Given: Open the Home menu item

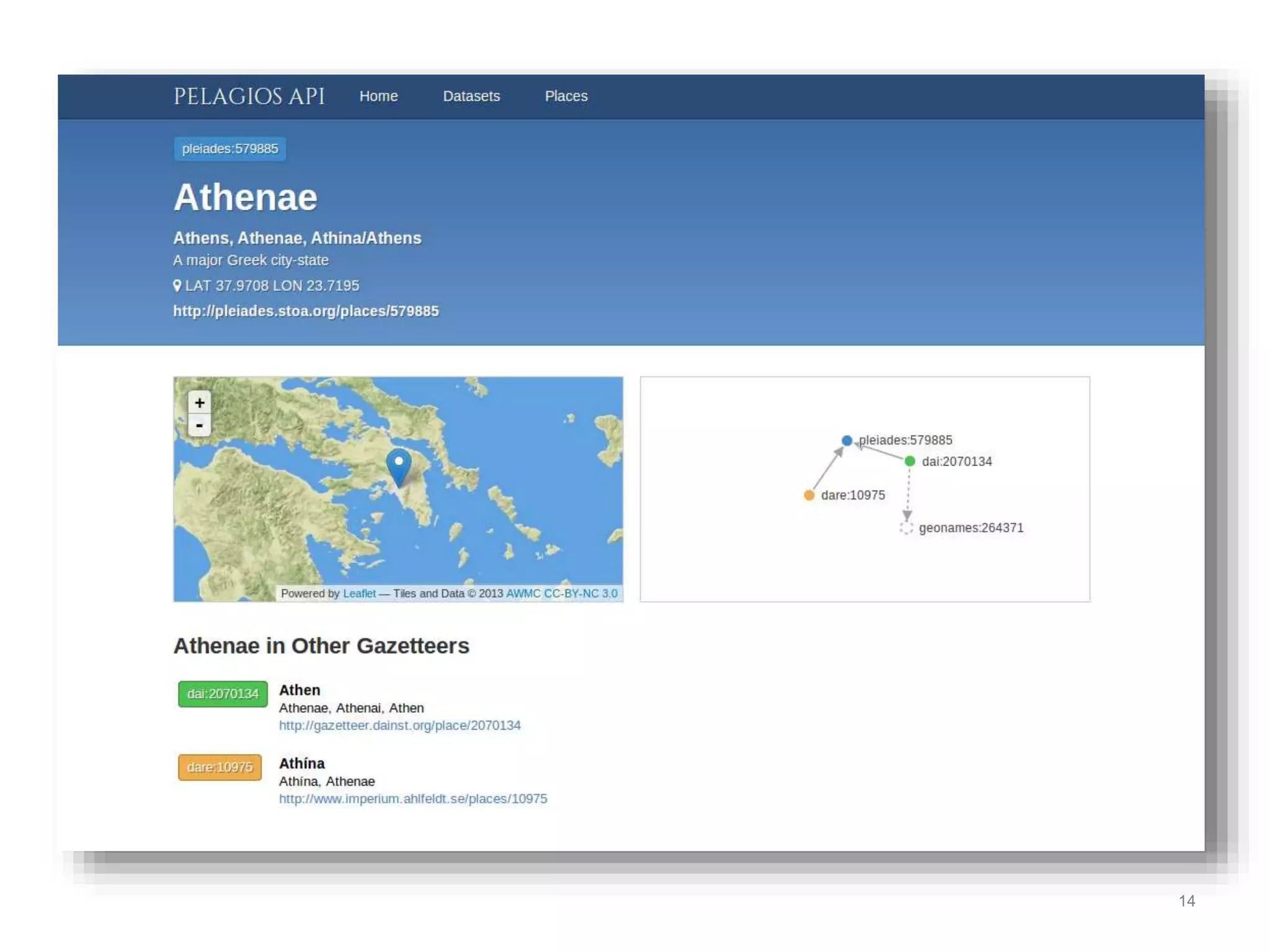Looking at the screenshot, I should pos(378,96).
